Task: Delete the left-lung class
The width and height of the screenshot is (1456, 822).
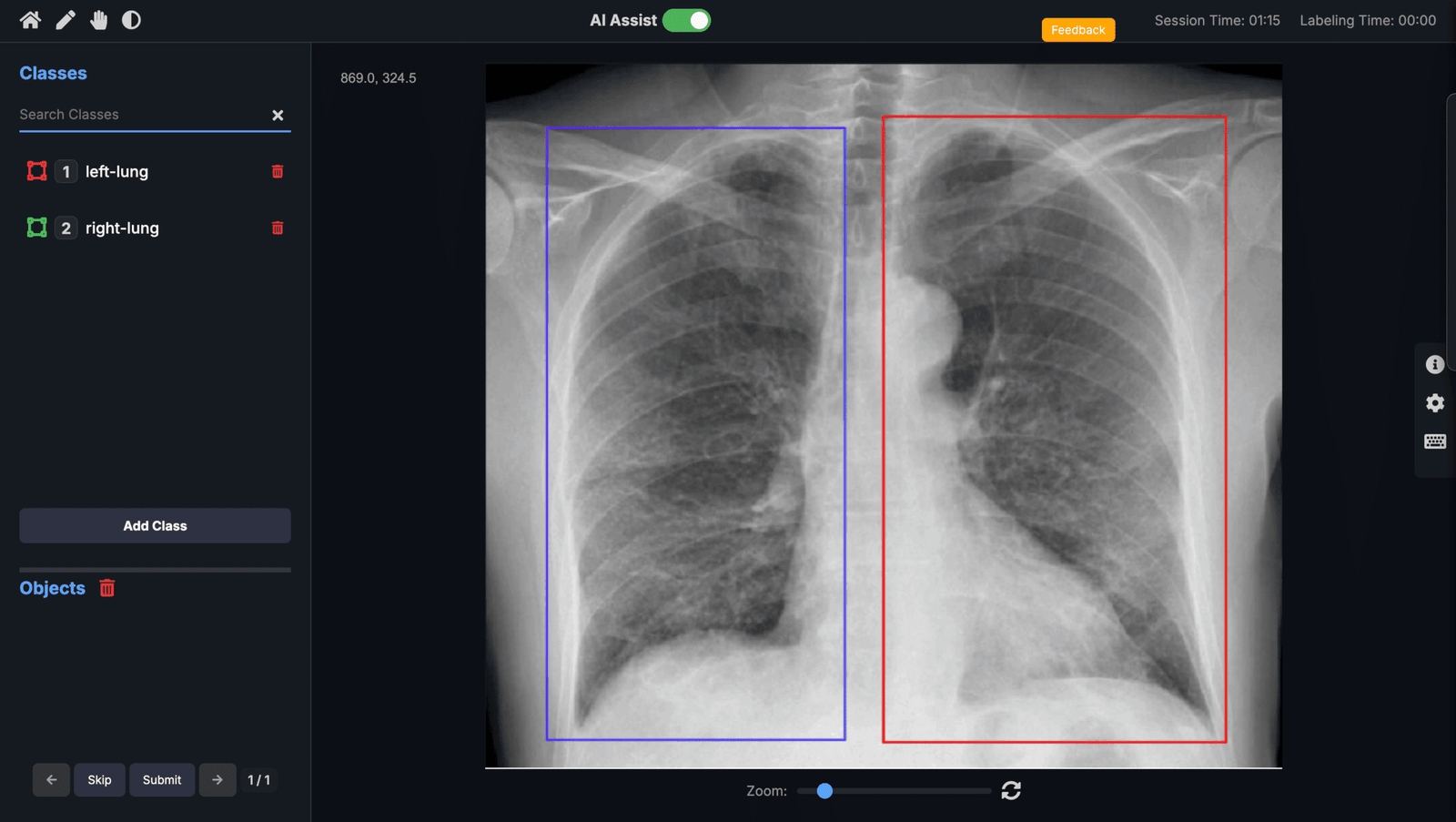Action: [x=278, y=171]
